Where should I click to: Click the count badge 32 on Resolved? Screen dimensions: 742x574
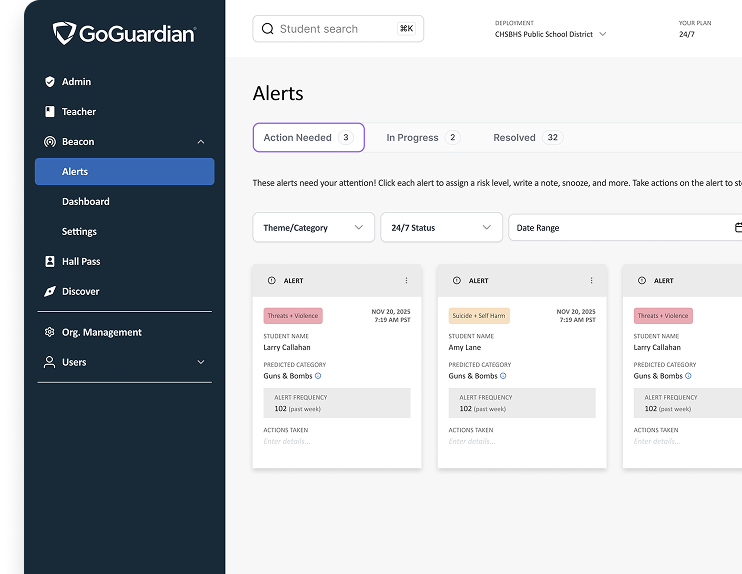tap(552, 138)
